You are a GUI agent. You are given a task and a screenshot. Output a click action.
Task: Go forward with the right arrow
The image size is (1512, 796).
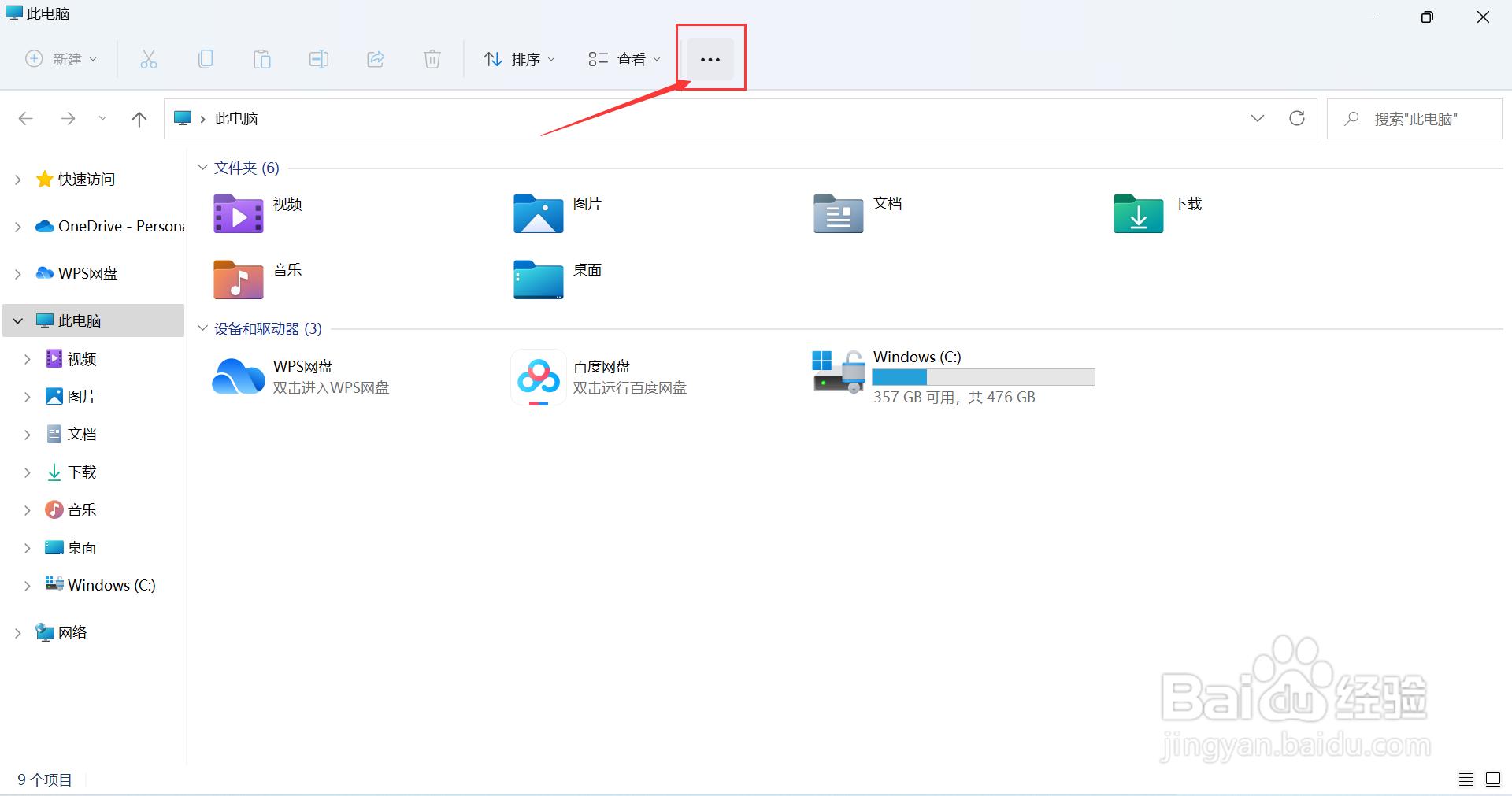(x=68, y=118)
